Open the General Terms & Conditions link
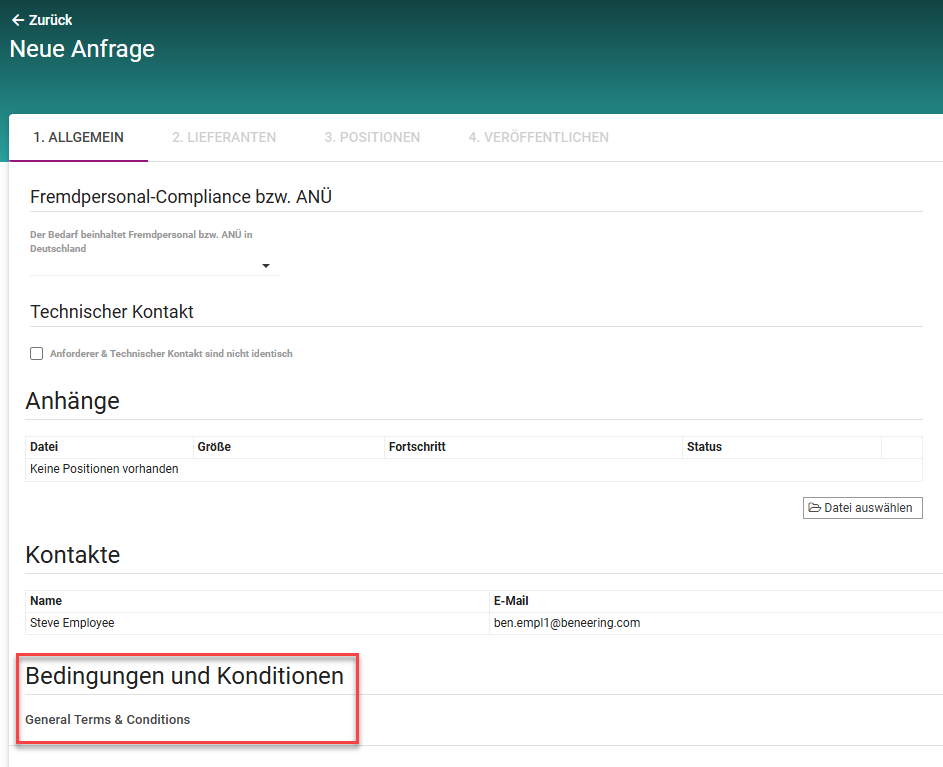This screenshot has width=943, height=767. [x=107, y=719]
